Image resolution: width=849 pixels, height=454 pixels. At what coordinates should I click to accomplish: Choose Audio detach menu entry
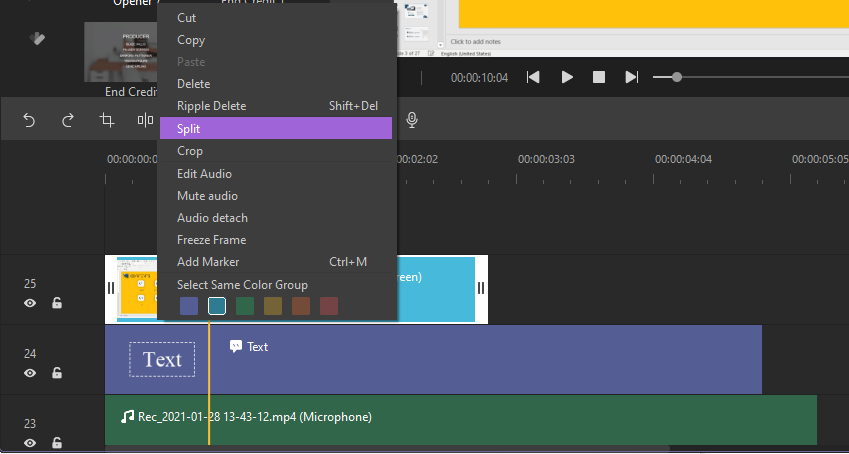(276, 218)
